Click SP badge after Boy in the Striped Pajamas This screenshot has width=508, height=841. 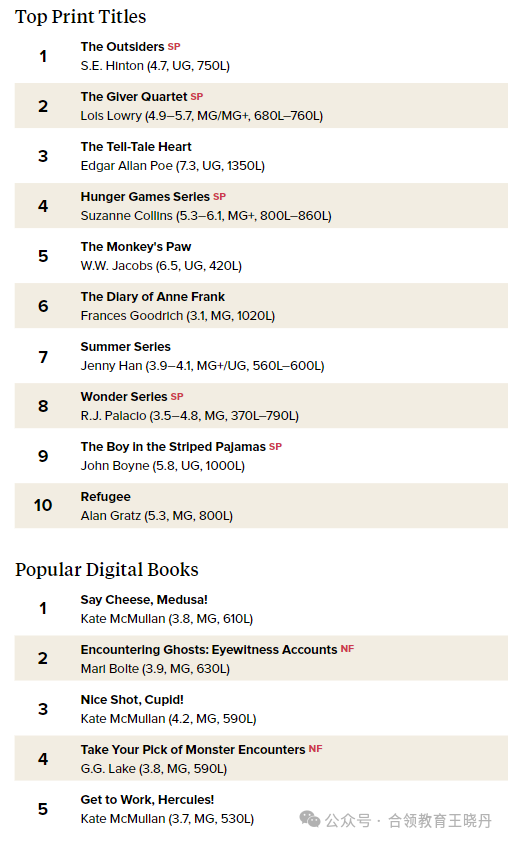click(275, 446)
